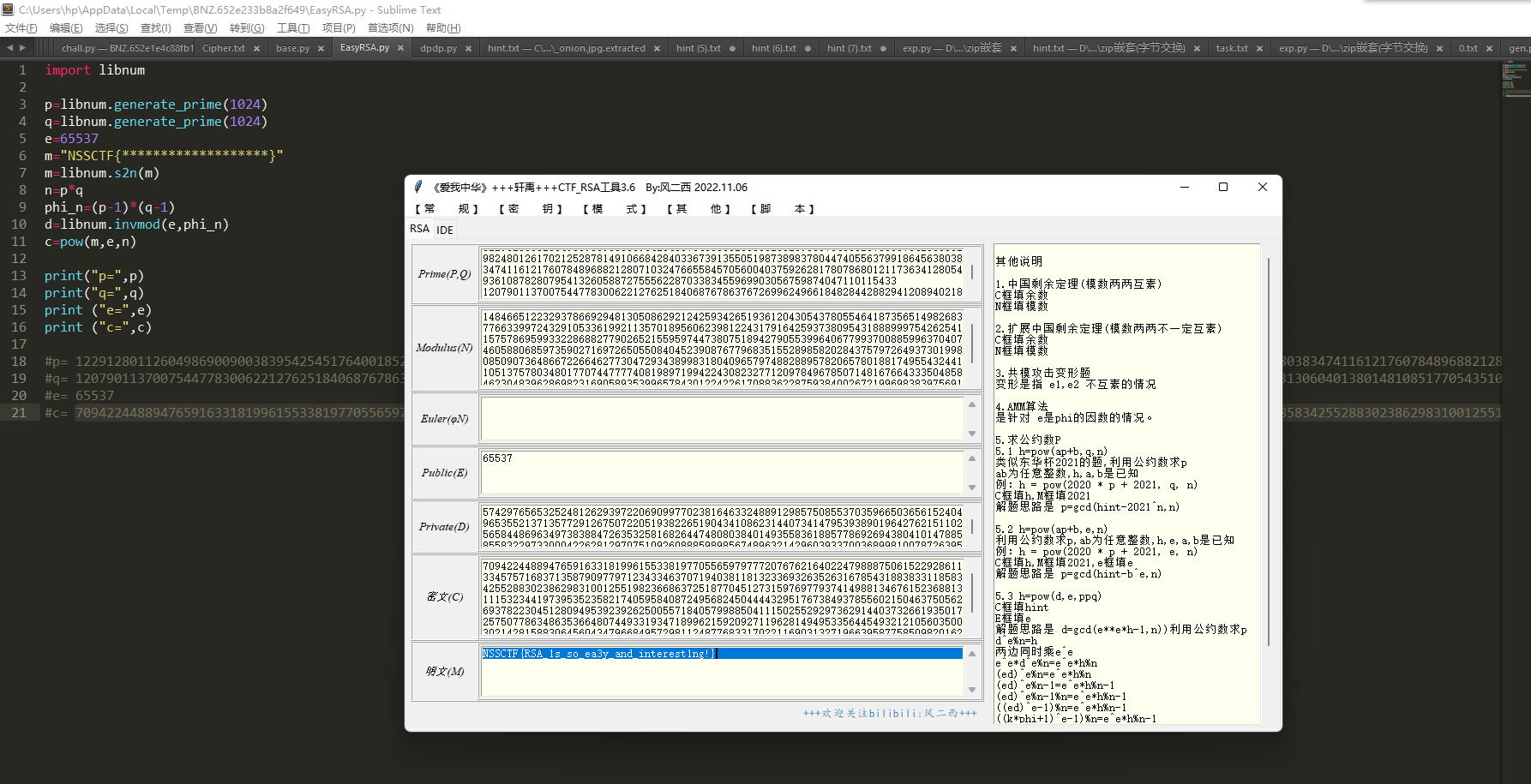Screen dimensions: 1531x784
Task: Open the 编辑(E) menu in Sublime Text
Action: click(67, 28)
